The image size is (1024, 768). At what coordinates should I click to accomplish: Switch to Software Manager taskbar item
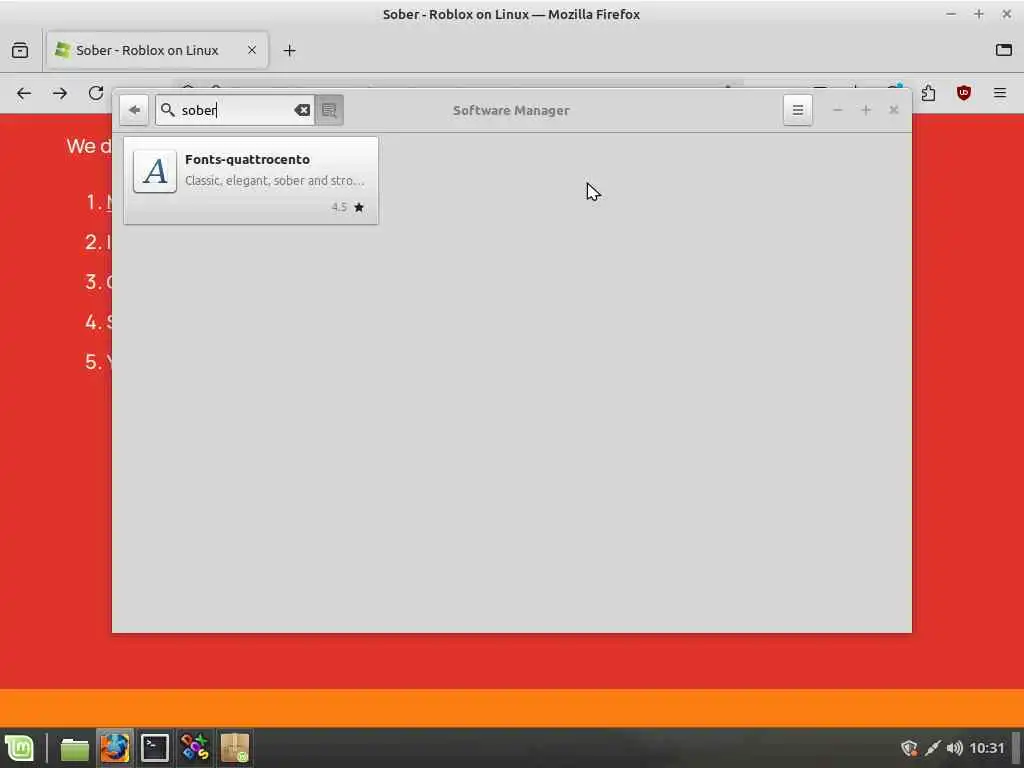point(235,748)
